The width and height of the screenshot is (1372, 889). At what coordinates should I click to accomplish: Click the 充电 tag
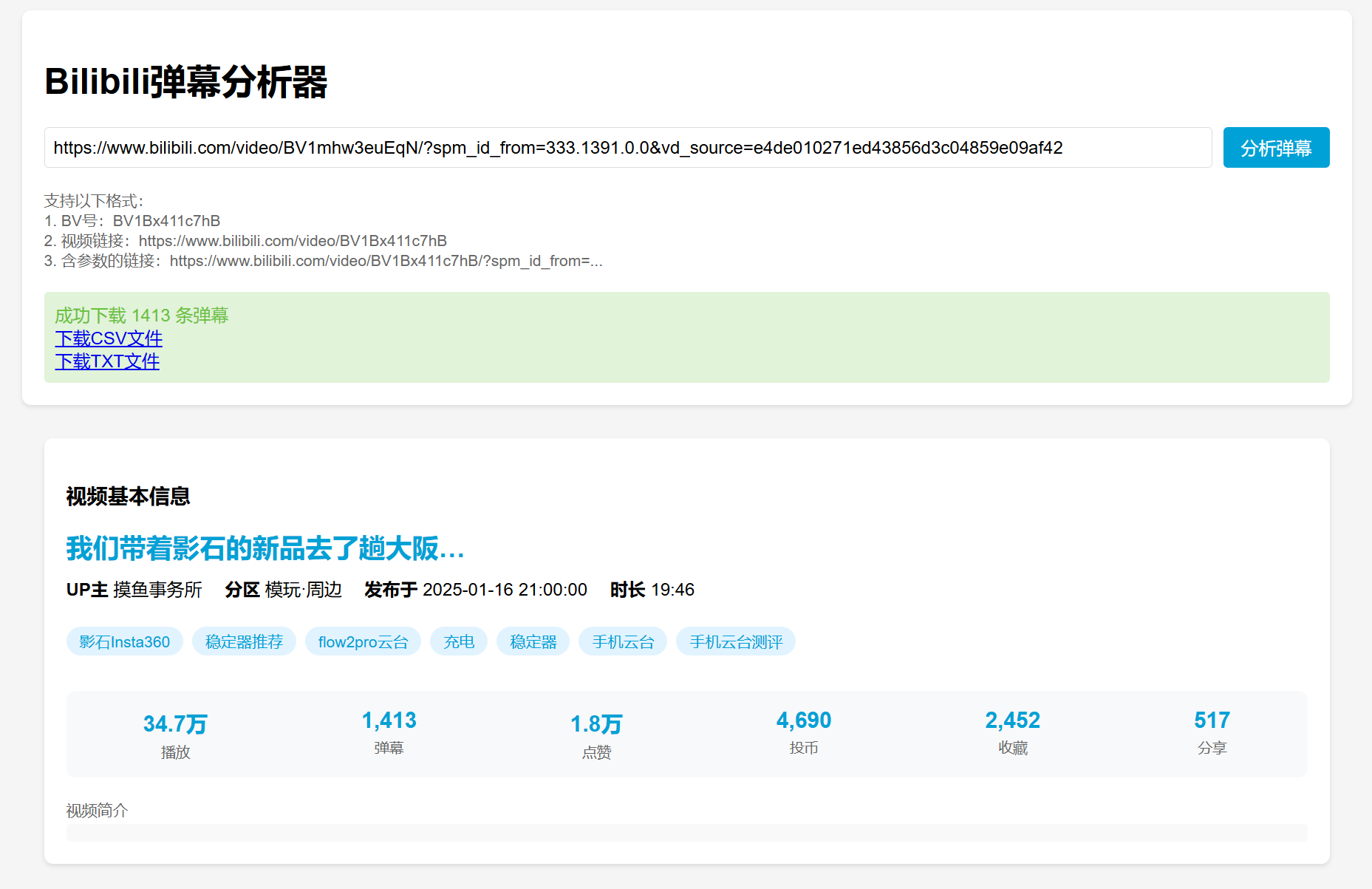coord(458,641)
